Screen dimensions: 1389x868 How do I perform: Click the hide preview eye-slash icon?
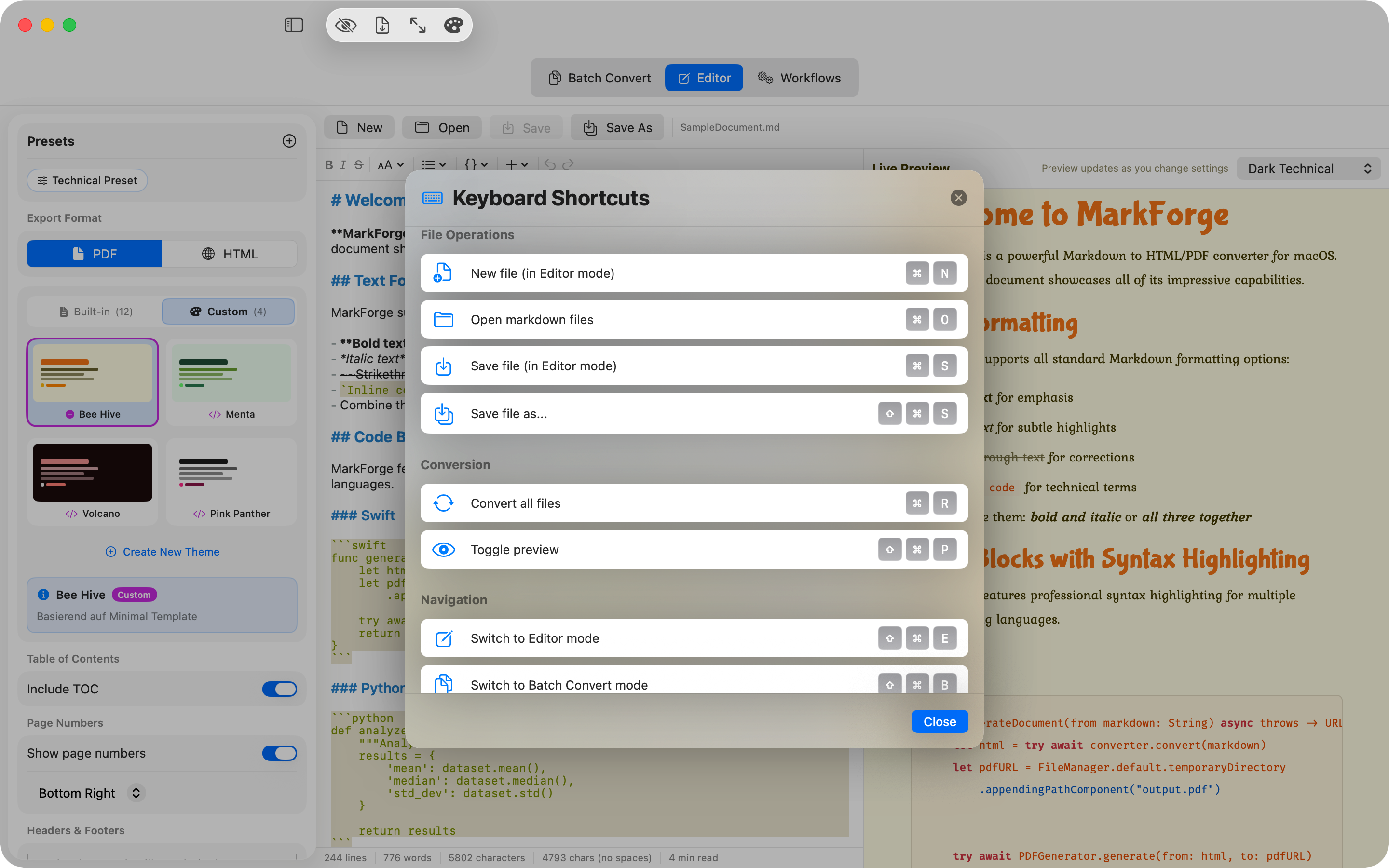pos(345,25)
